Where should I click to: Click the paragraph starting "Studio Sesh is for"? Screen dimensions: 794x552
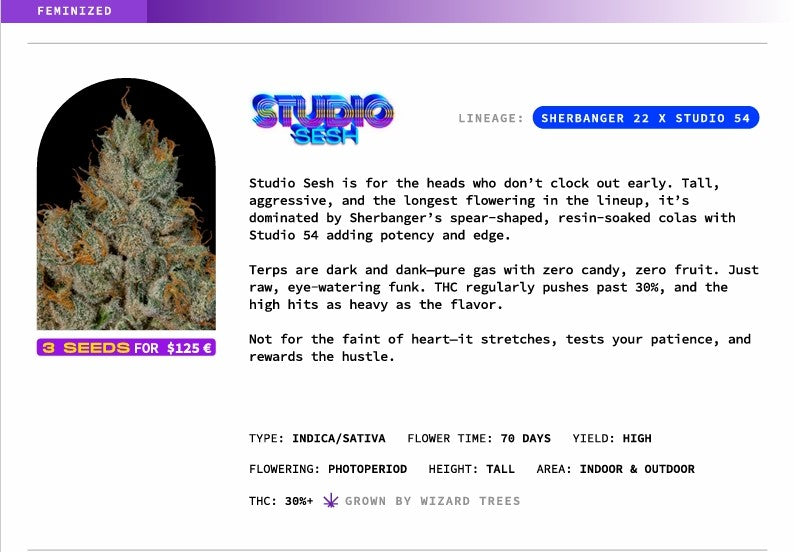pyautogui.click(x=492, y=209)
